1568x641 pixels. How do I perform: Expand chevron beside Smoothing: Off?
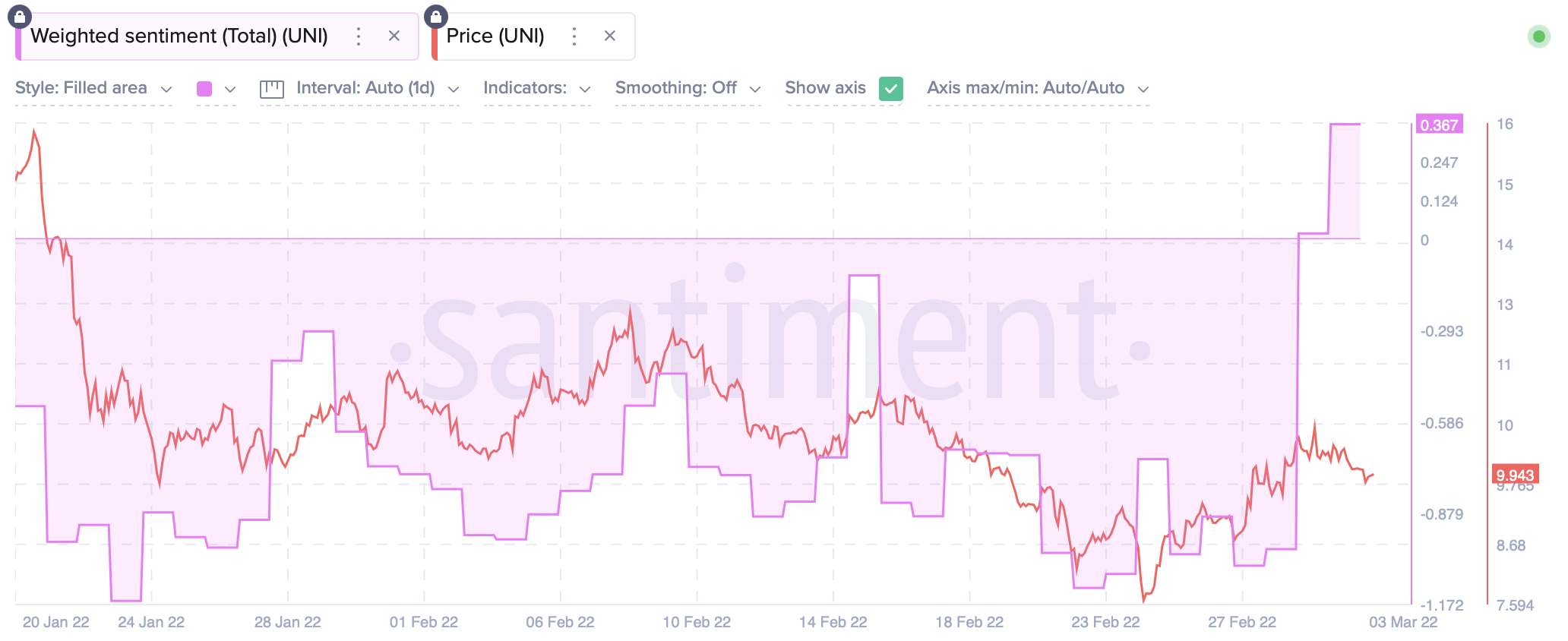(755, 90)
